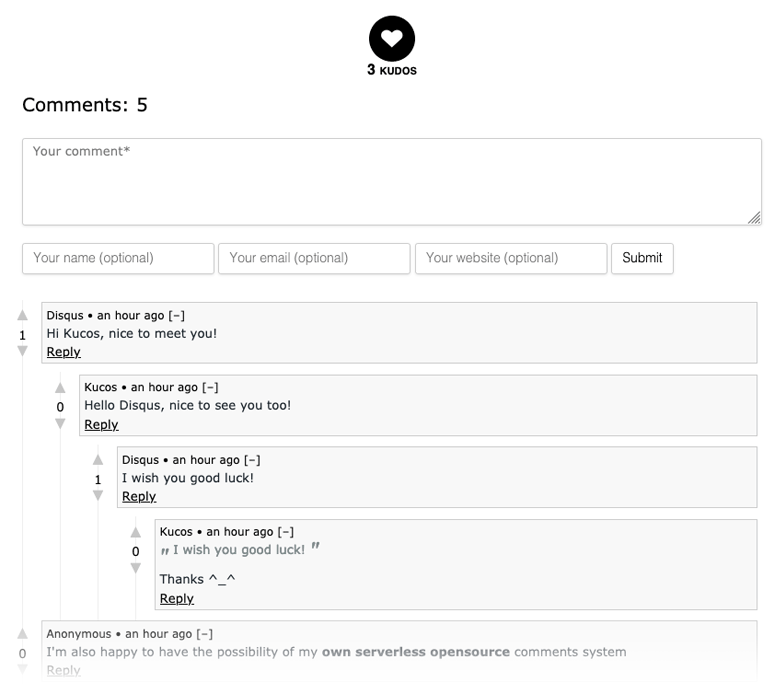The height and width of the screenshot is (700, 783).
Task: Focus the "Your comment" text area
Action: 392,182
